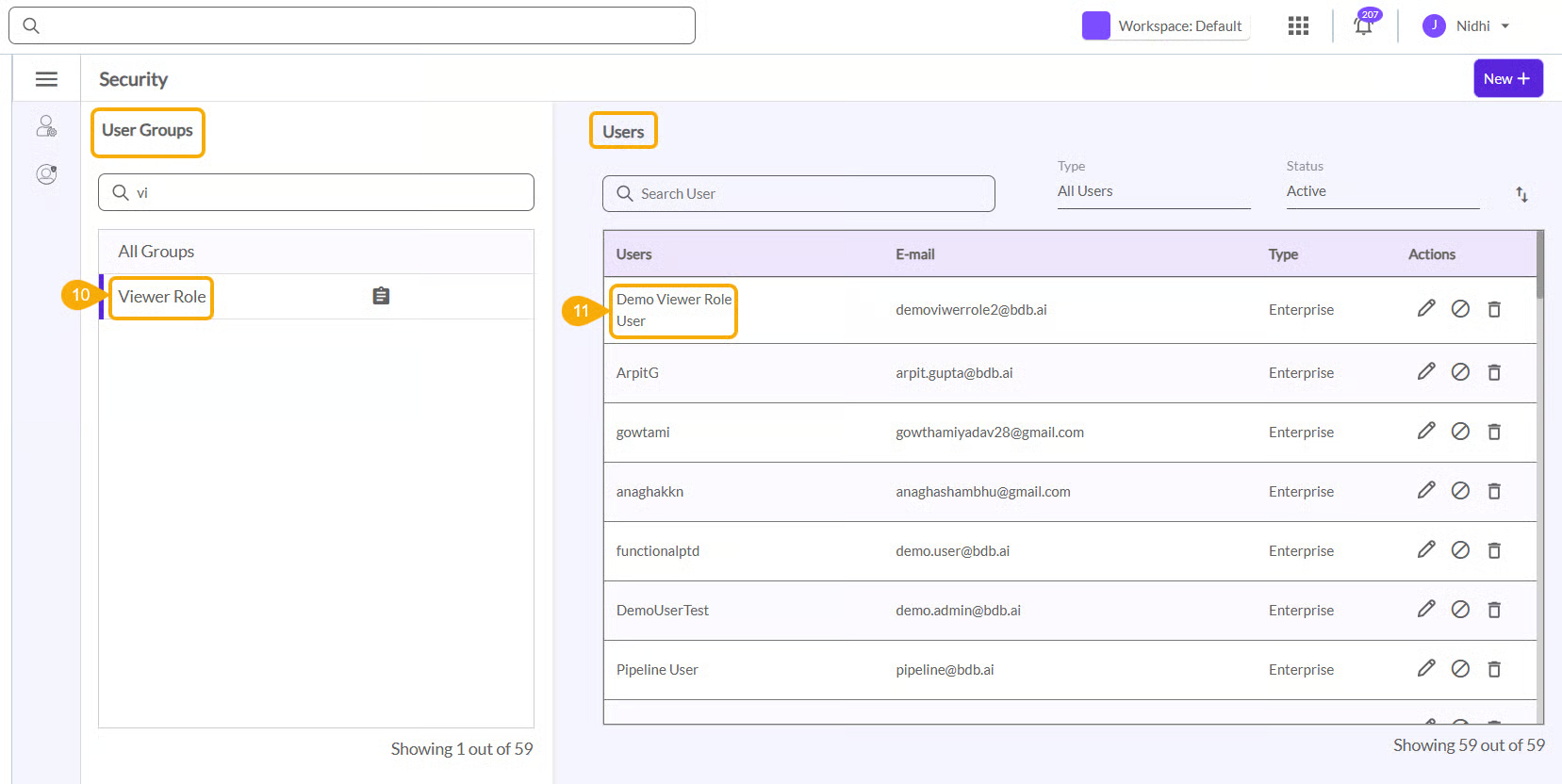
Task: Block the anaghakkn user account
Action: (1460, 491)
